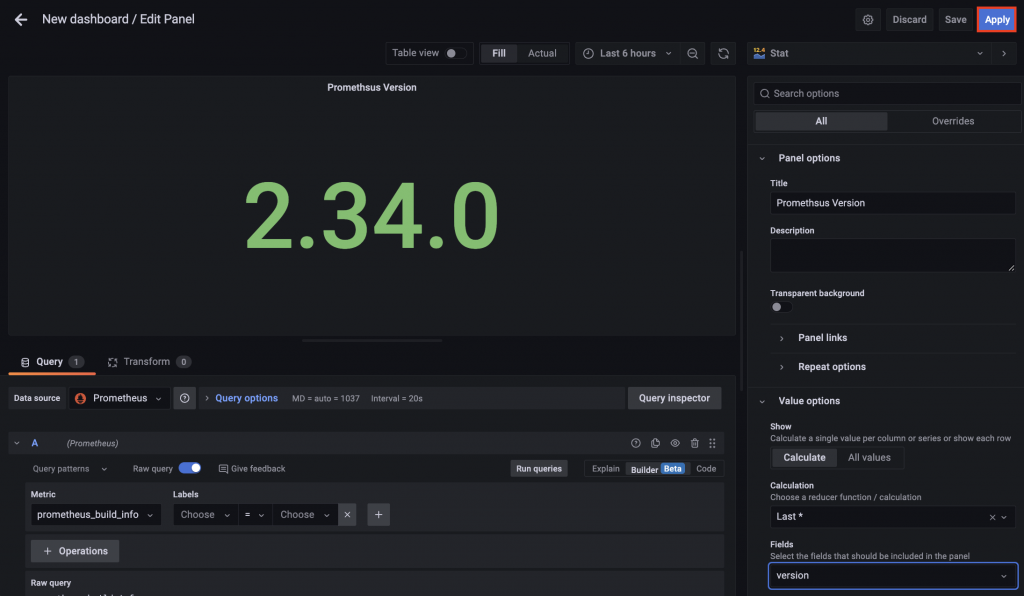Select the Fill view mode

499,54
